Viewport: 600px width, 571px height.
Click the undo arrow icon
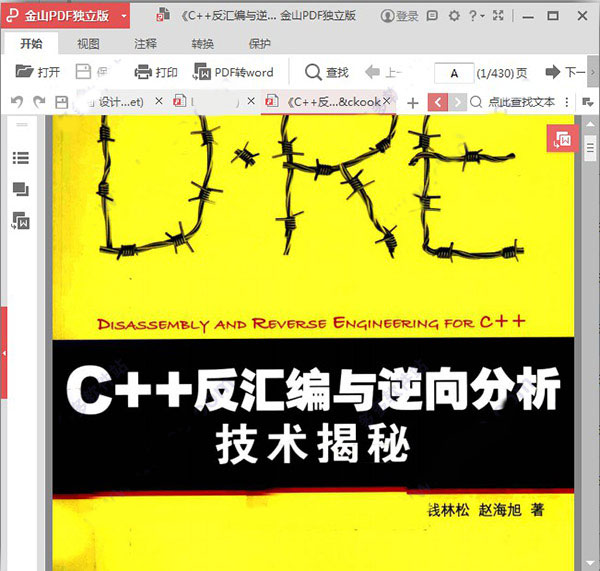pos(17,102)
